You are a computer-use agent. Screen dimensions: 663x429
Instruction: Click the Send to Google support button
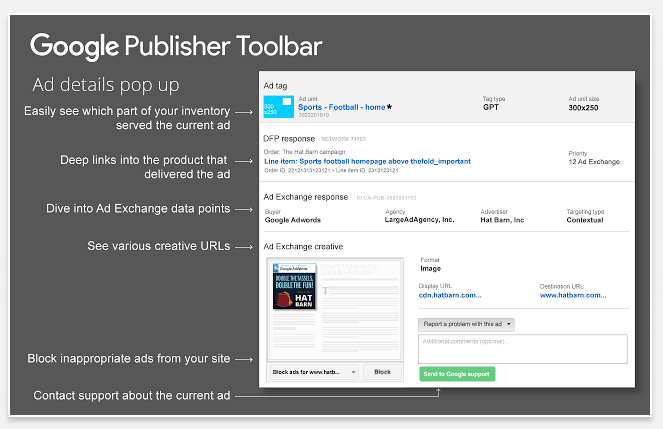pyautogui.click(x=457, y=374)
